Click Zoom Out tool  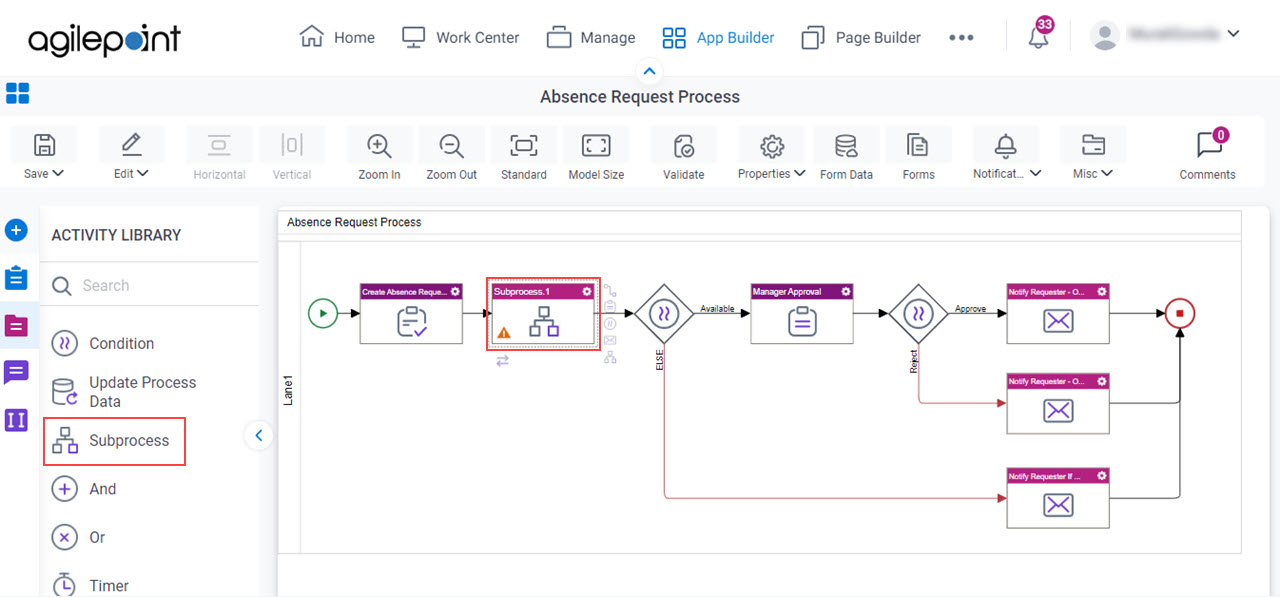(451, 156)
